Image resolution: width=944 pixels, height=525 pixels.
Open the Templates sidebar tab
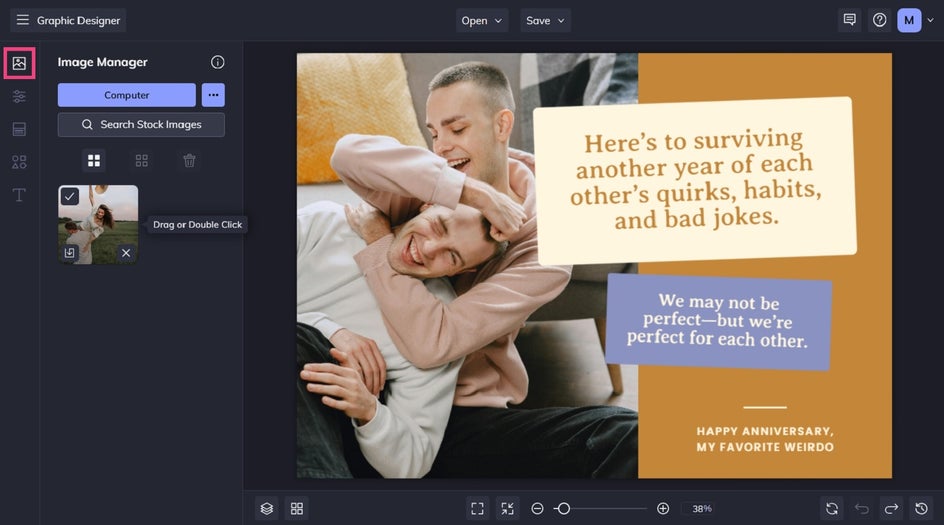click(x=19, y=129)
